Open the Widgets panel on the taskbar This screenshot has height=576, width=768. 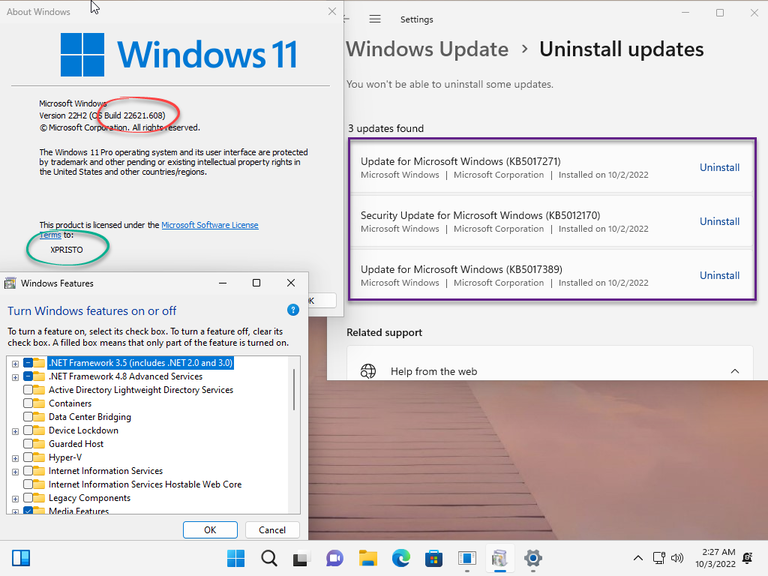pyautogui.click(x=21, y=558)
